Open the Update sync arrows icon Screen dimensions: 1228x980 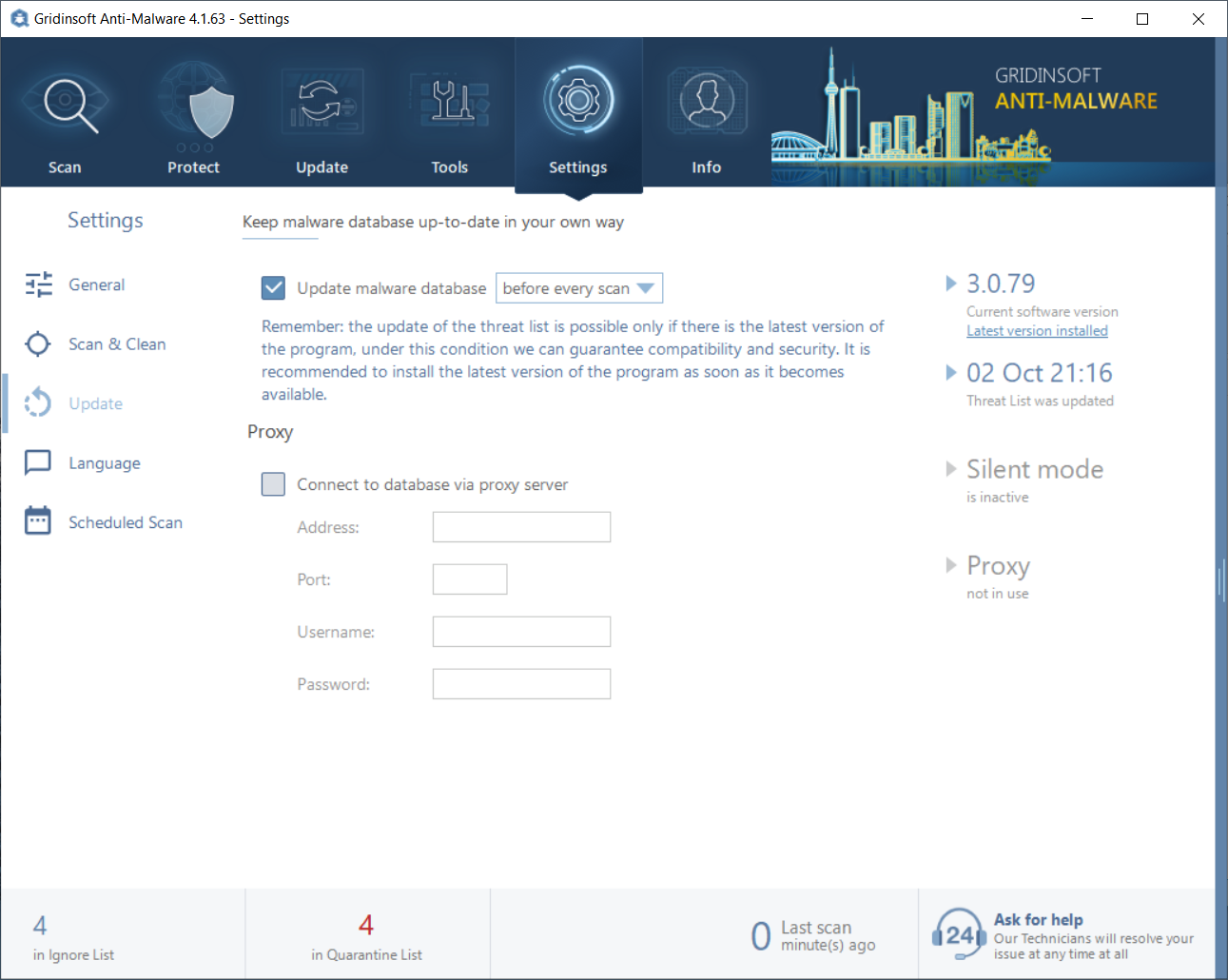coord(322,102)
